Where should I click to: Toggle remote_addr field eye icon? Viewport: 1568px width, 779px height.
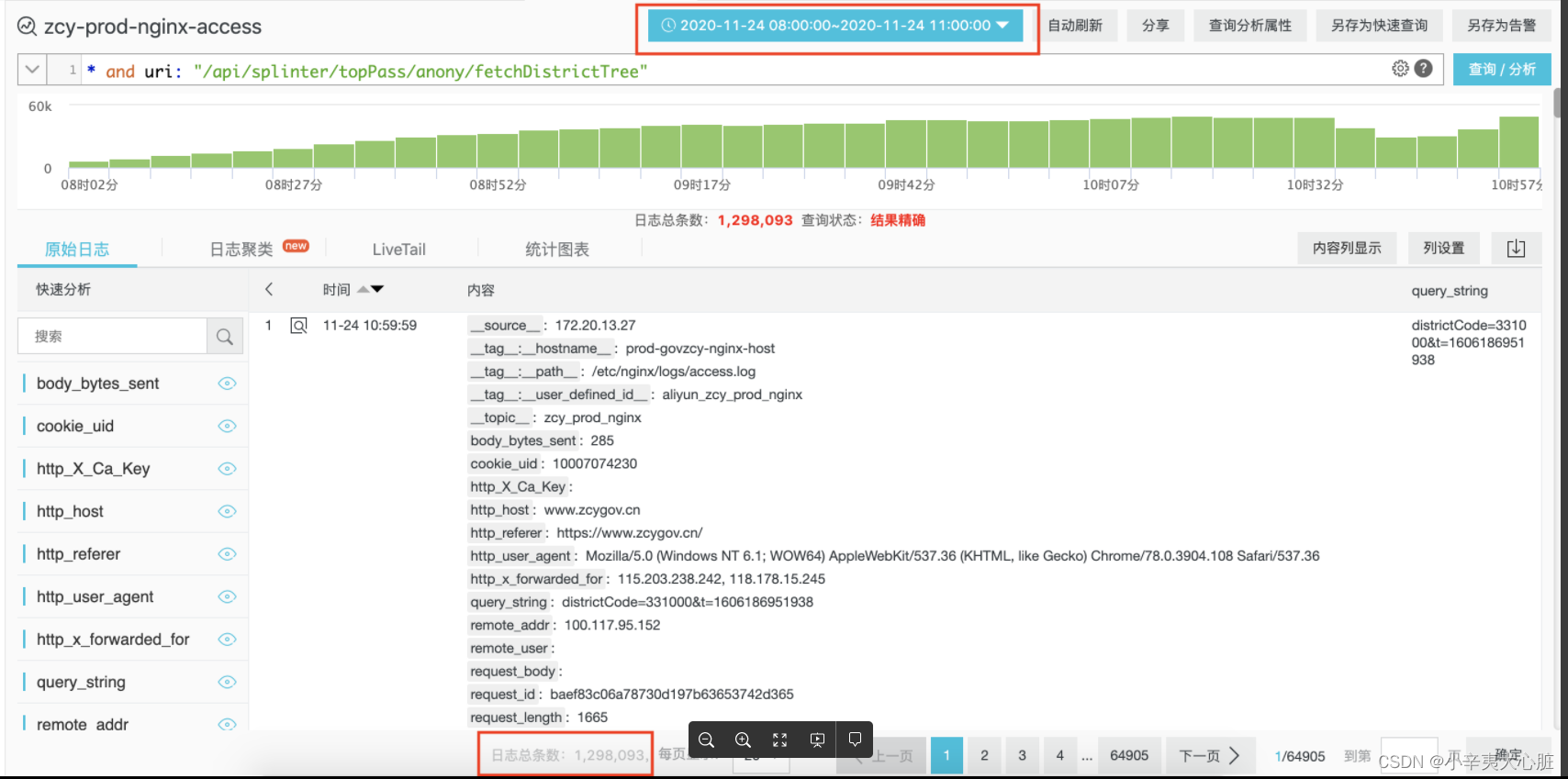tap(227, 724)
